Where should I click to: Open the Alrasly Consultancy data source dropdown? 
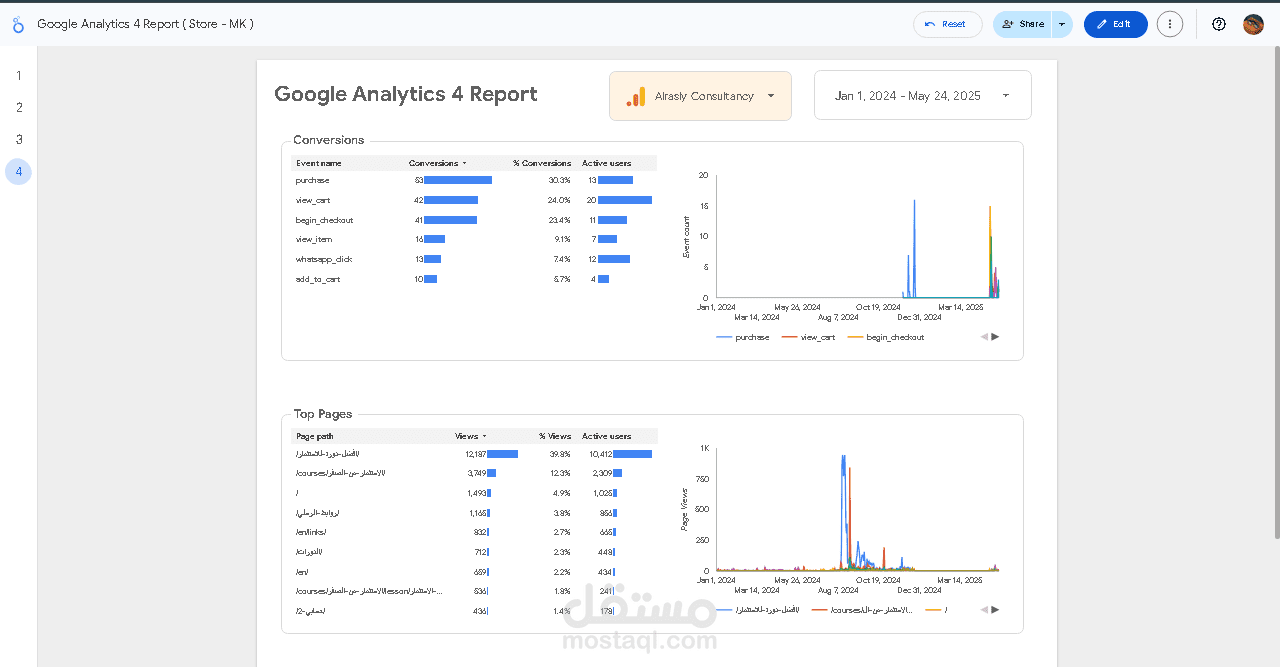pyautogui.click(x=770, y=96)
